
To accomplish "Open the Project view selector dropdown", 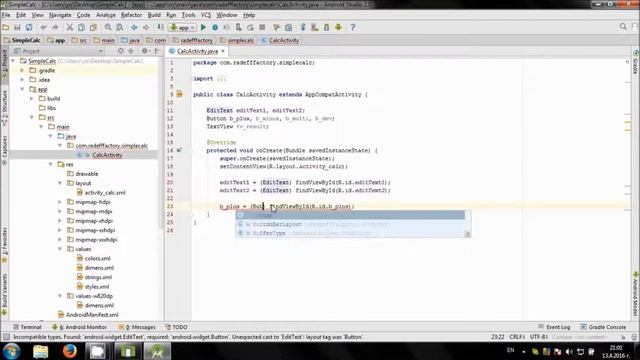I will [x=58, y=51].
